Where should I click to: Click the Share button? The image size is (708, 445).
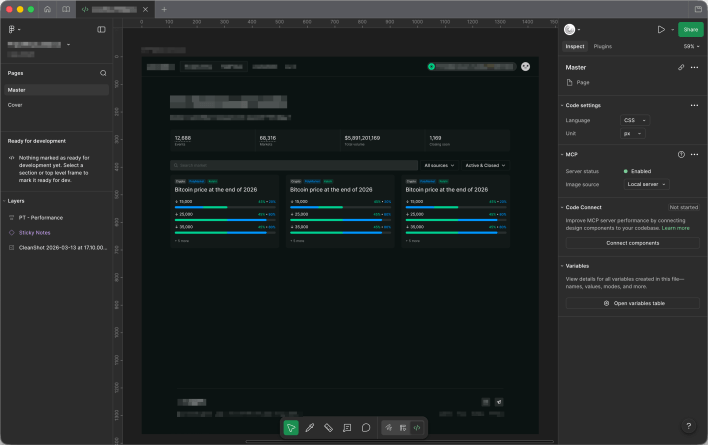tap(690, 30)
